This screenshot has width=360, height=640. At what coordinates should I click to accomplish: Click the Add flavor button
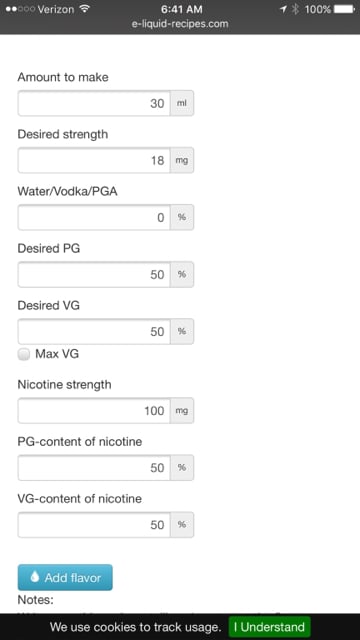point(65,577)
